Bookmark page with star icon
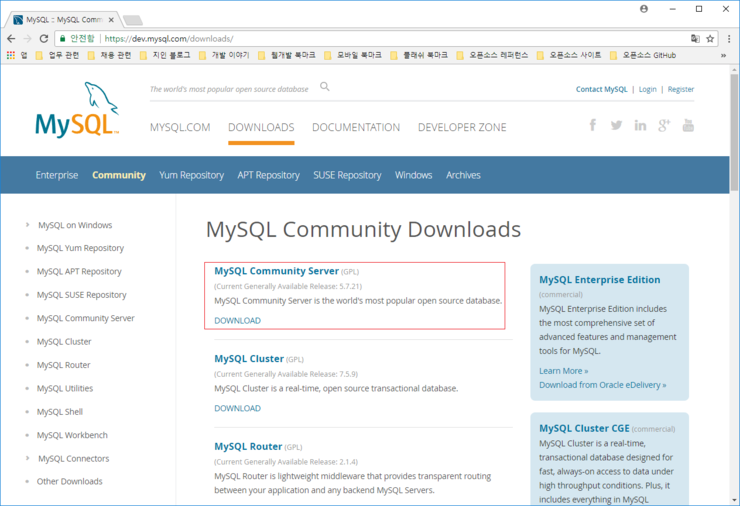This screenshot has width=740, height=506. 710,38
